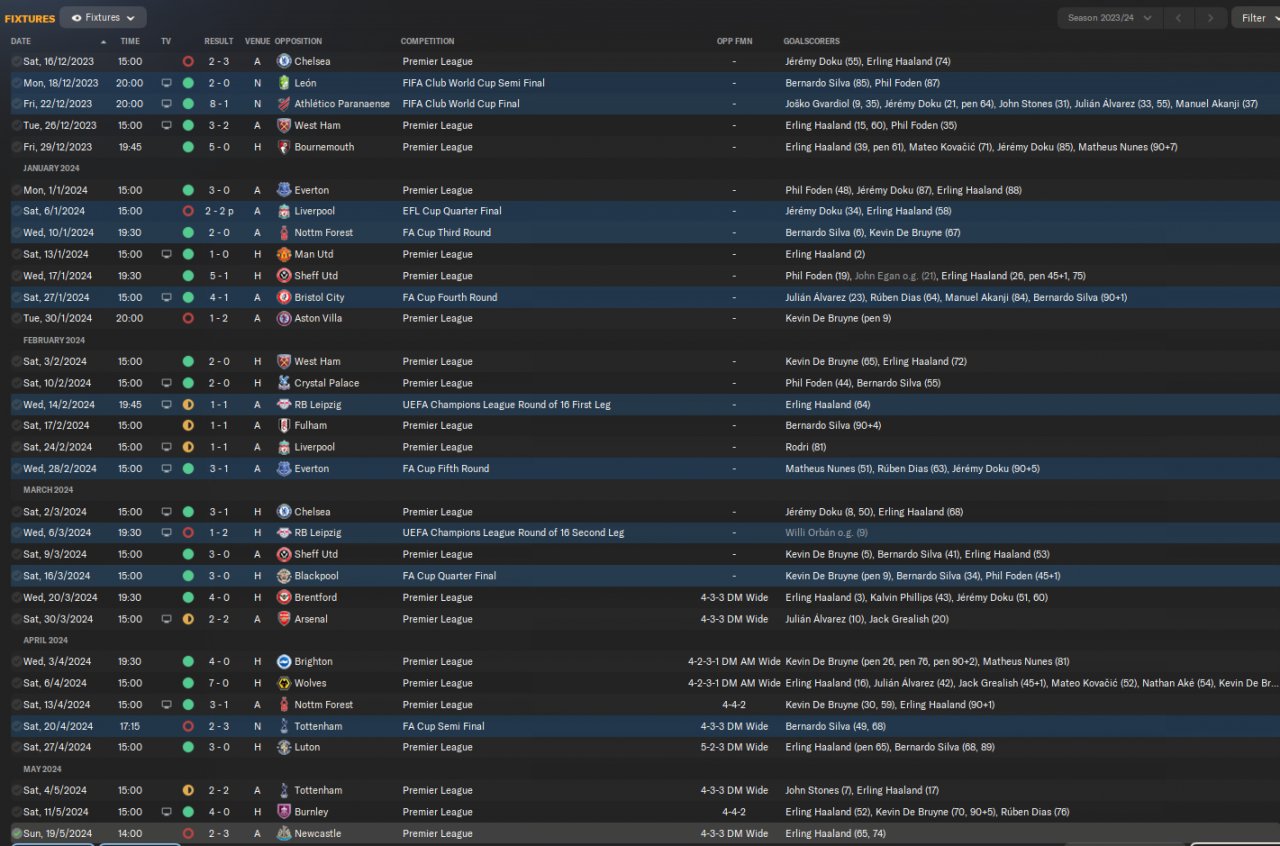Click the red loss indicator for Aston Villa match
The height and width of the screenshot is (846, 1280).
(188, 318)
